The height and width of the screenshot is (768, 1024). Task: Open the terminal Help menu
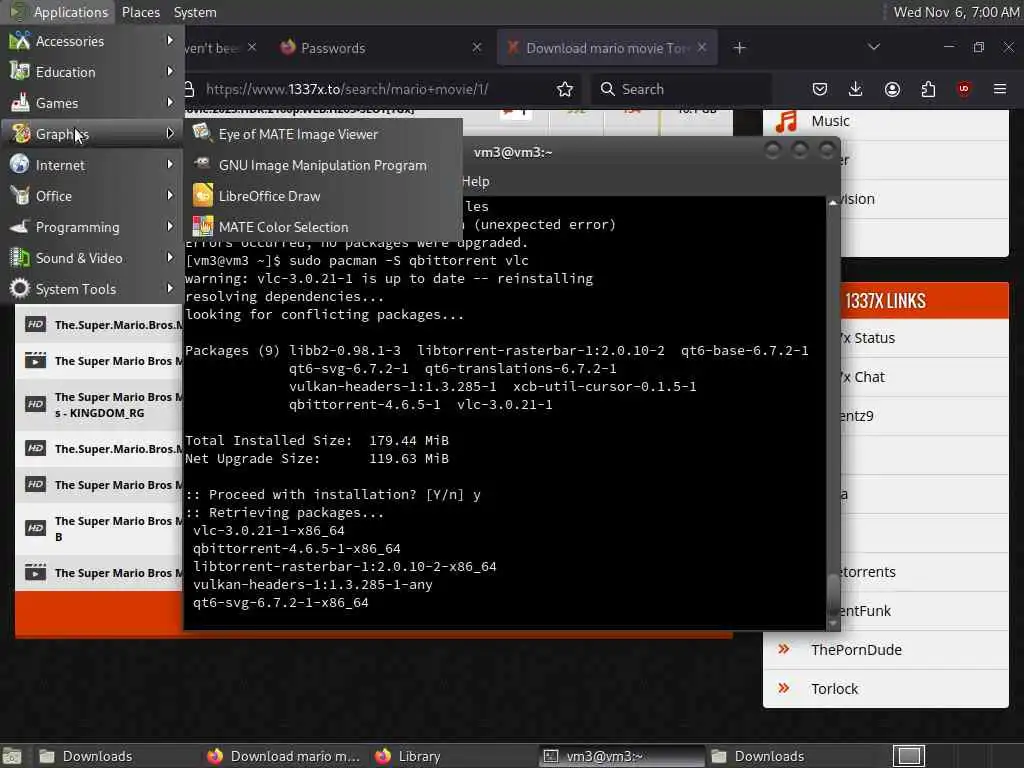(475, 182)
